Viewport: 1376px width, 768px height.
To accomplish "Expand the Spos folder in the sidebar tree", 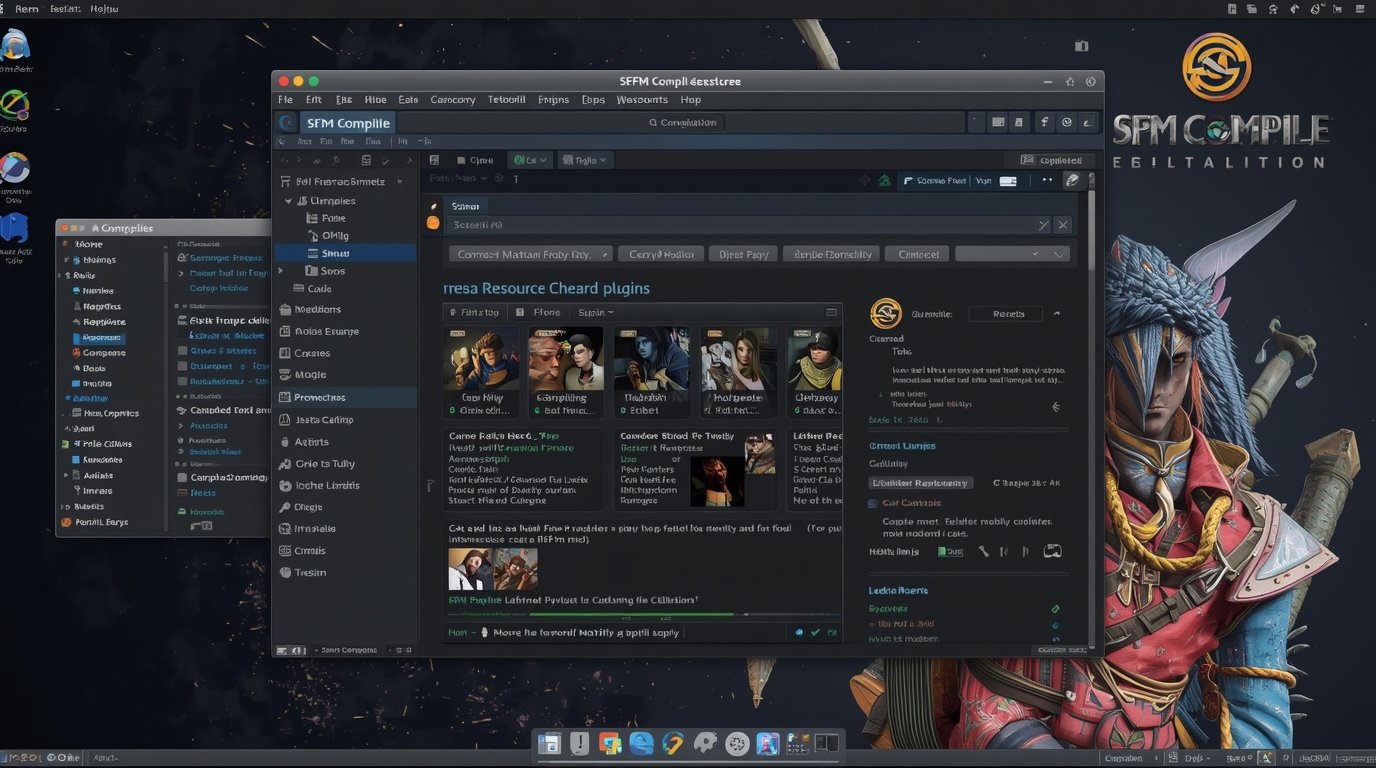I will click(281, 271).
